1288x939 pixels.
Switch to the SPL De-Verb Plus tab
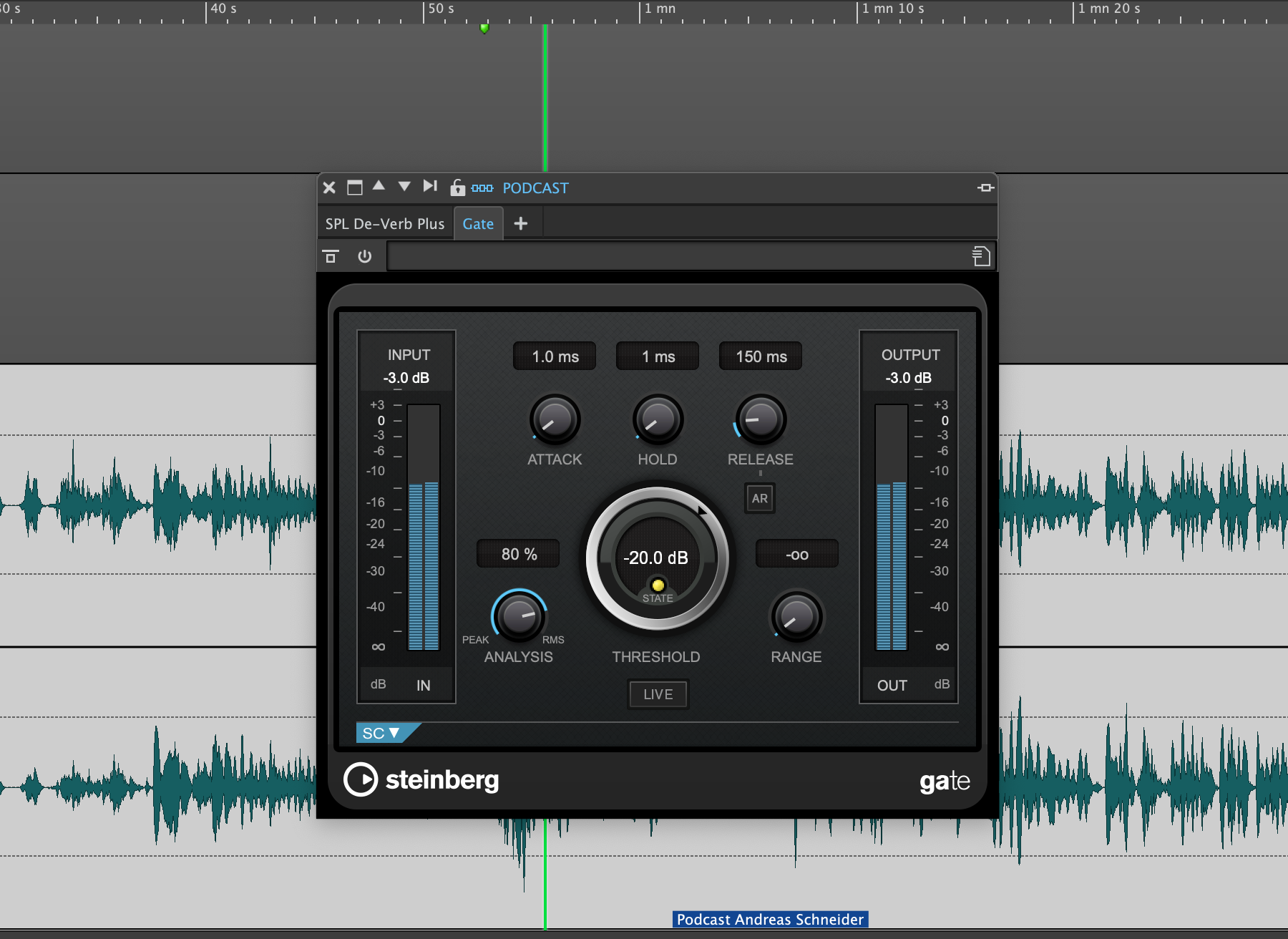coord(385,224)
